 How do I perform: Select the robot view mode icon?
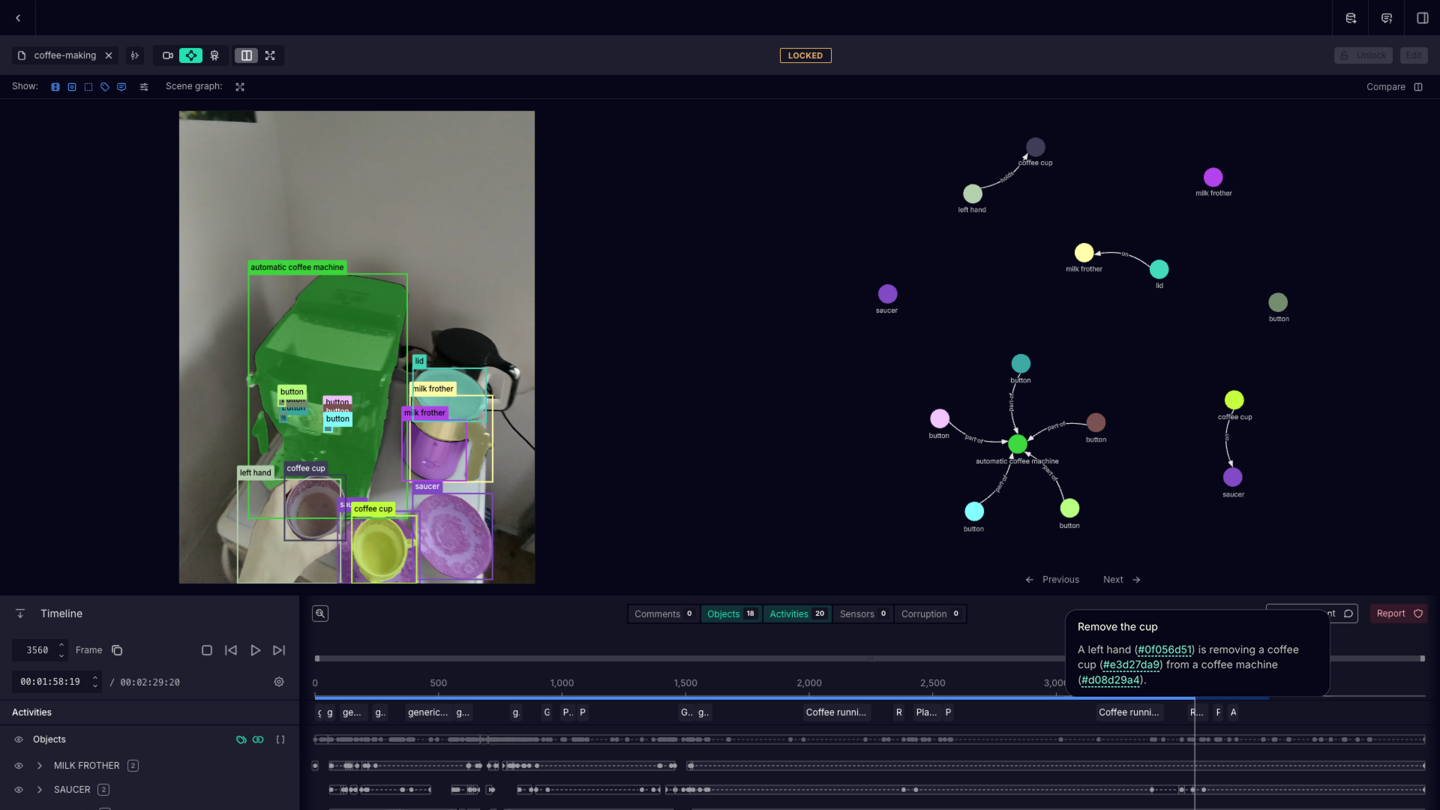214,56
